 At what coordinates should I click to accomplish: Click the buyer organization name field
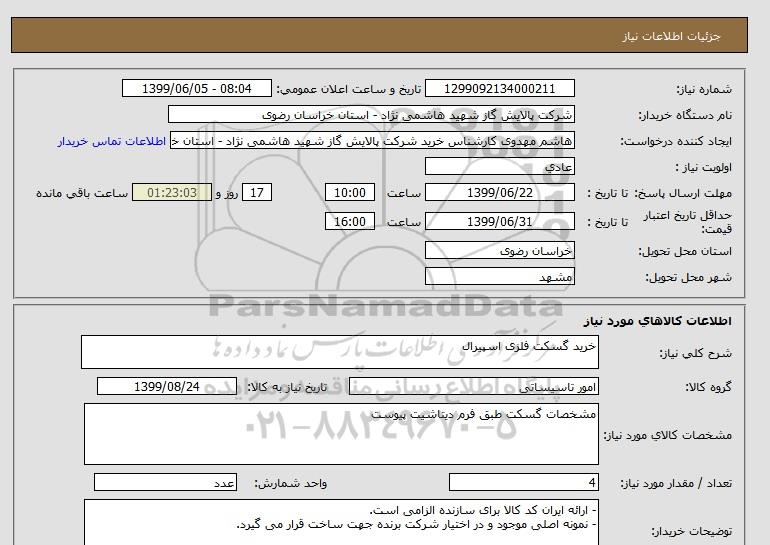tap(371, 115)
